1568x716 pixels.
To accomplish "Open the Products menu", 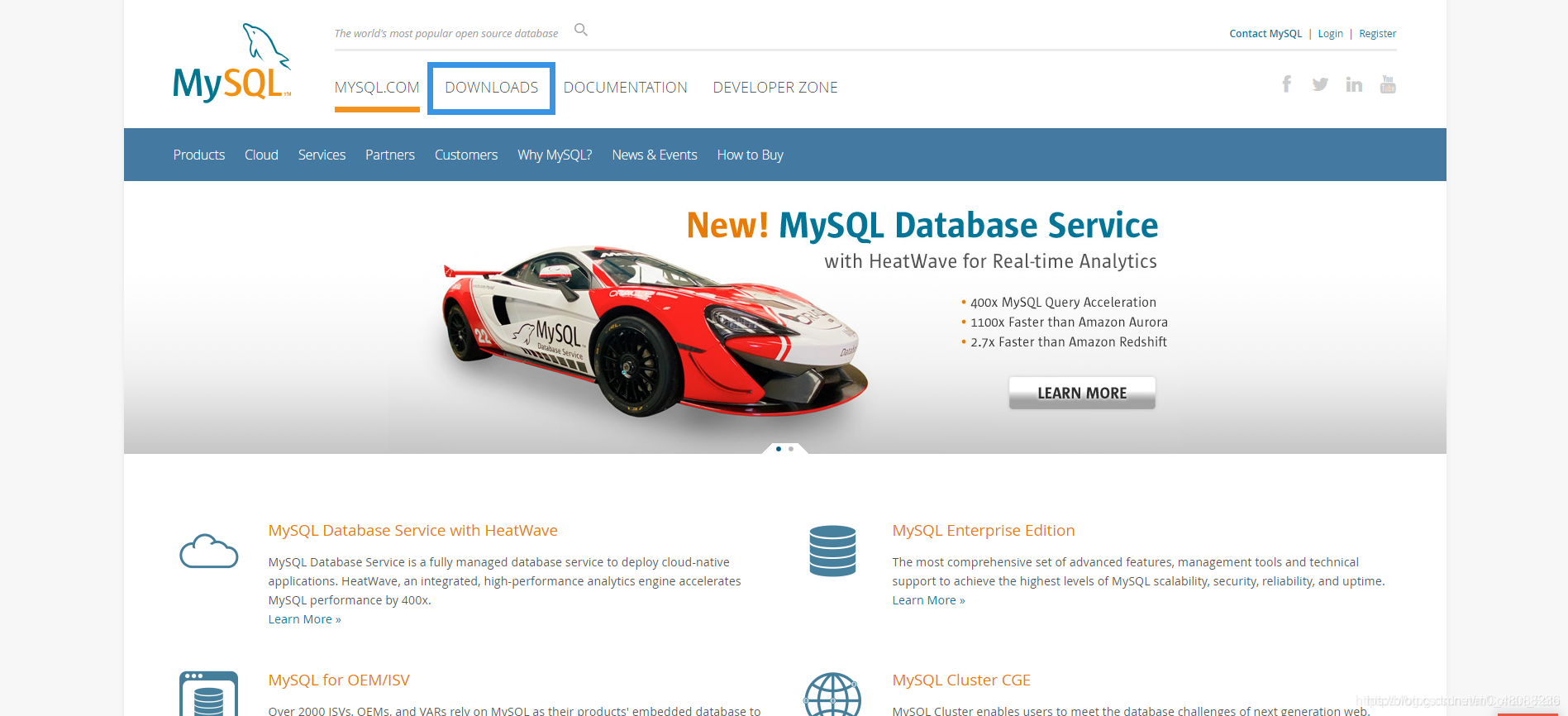I will (199, 155).
